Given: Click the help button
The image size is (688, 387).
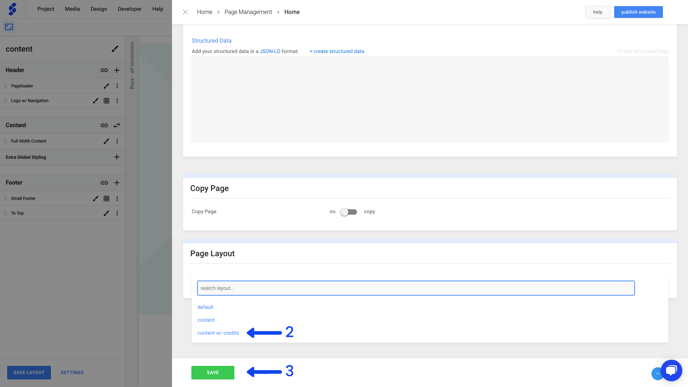Looking at the screenshot, I should pos(598,12).
